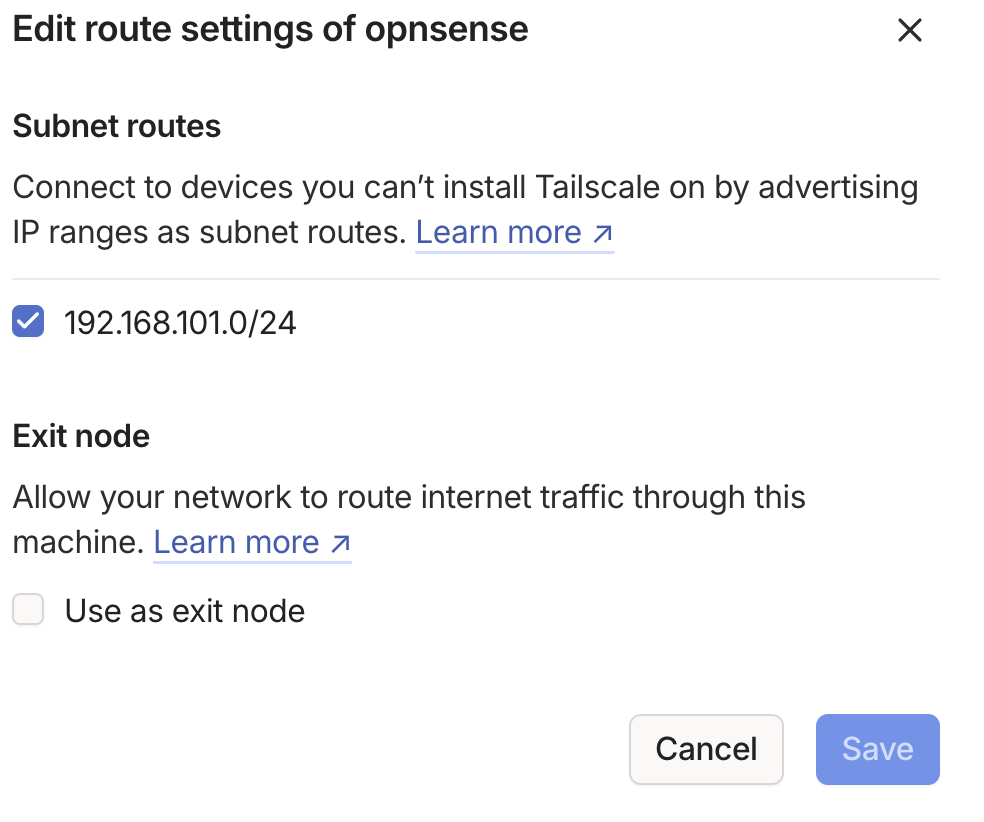Save the route settings

877,749
